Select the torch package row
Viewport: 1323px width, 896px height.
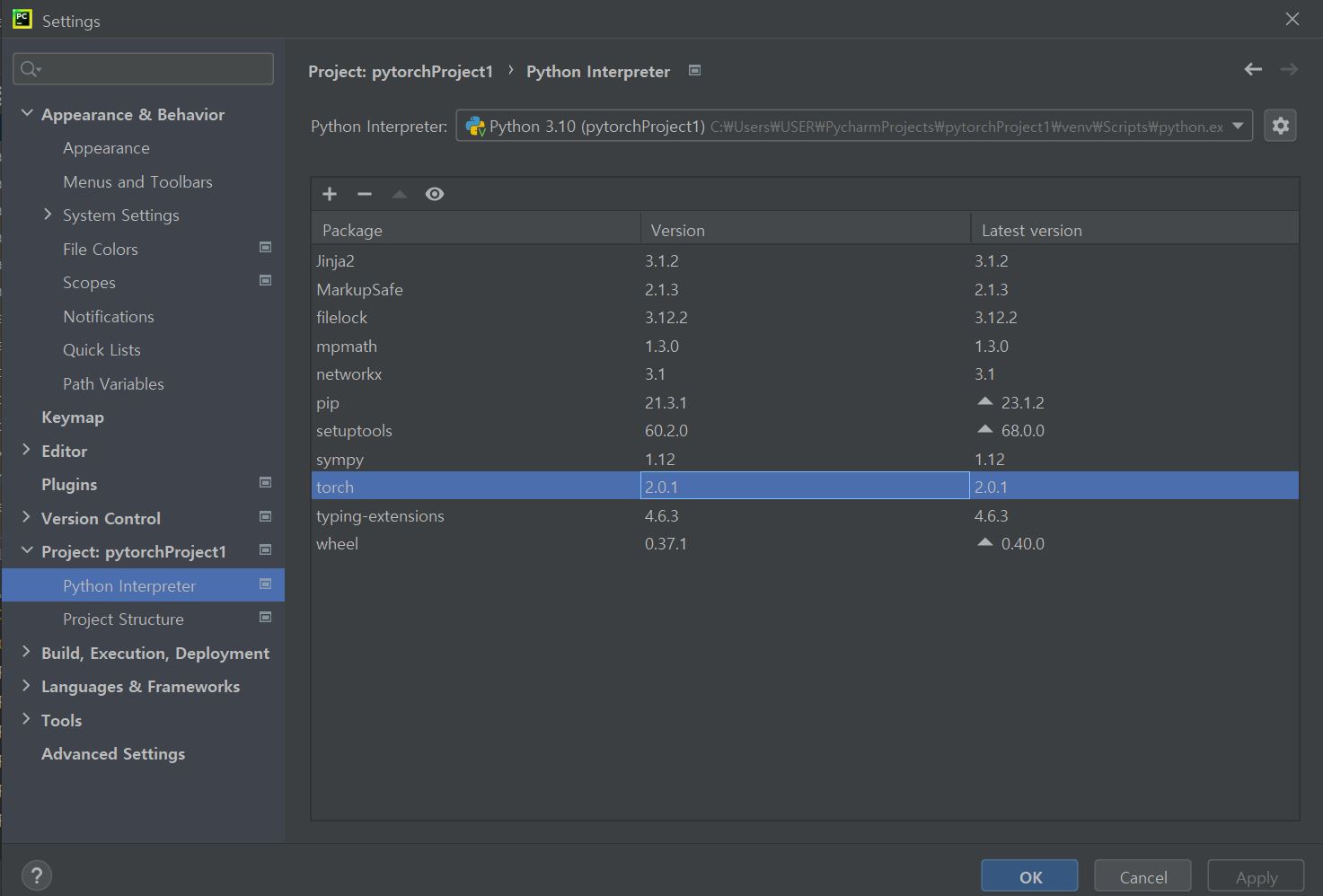[805, 486]
